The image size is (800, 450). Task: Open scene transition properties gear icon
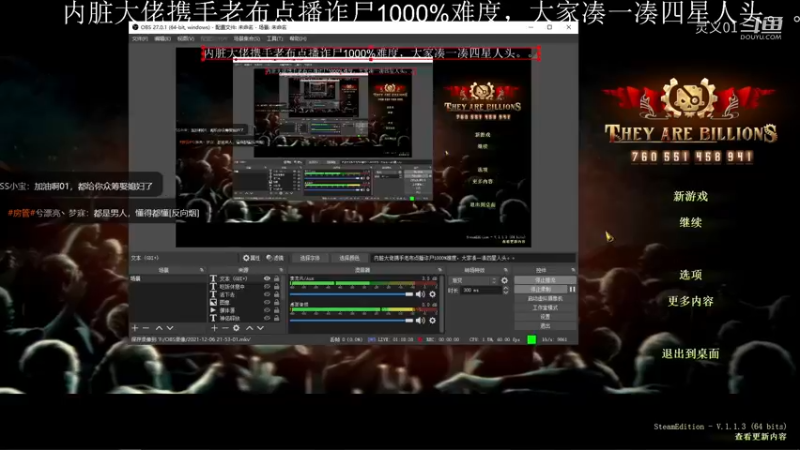pyautogui.click(x=505, y=280)
